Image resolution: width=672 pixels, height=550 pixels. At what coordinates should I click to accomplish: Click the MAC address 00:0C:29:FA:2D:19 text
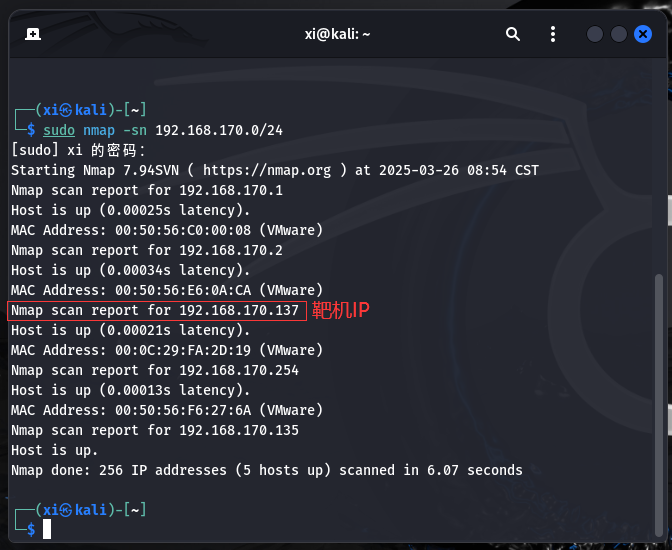(x=183, y=350)
